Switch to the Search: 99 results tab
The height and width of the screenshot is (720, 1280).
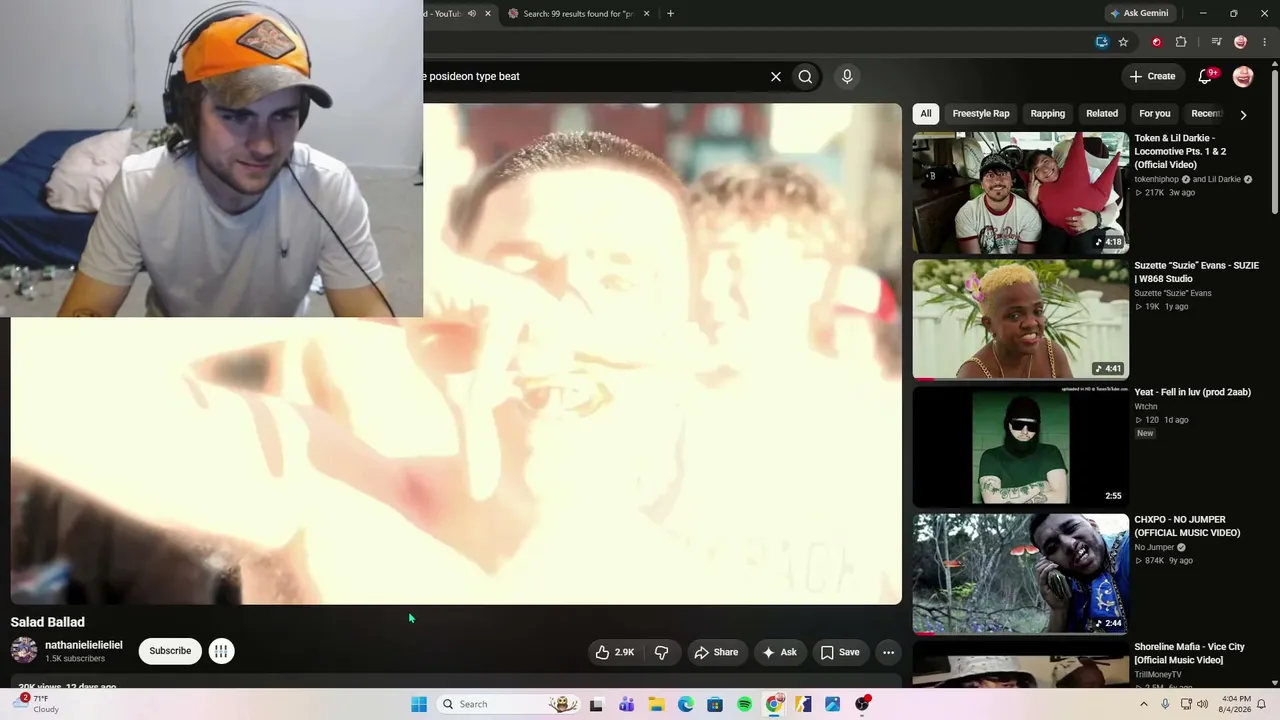point(578,13)
